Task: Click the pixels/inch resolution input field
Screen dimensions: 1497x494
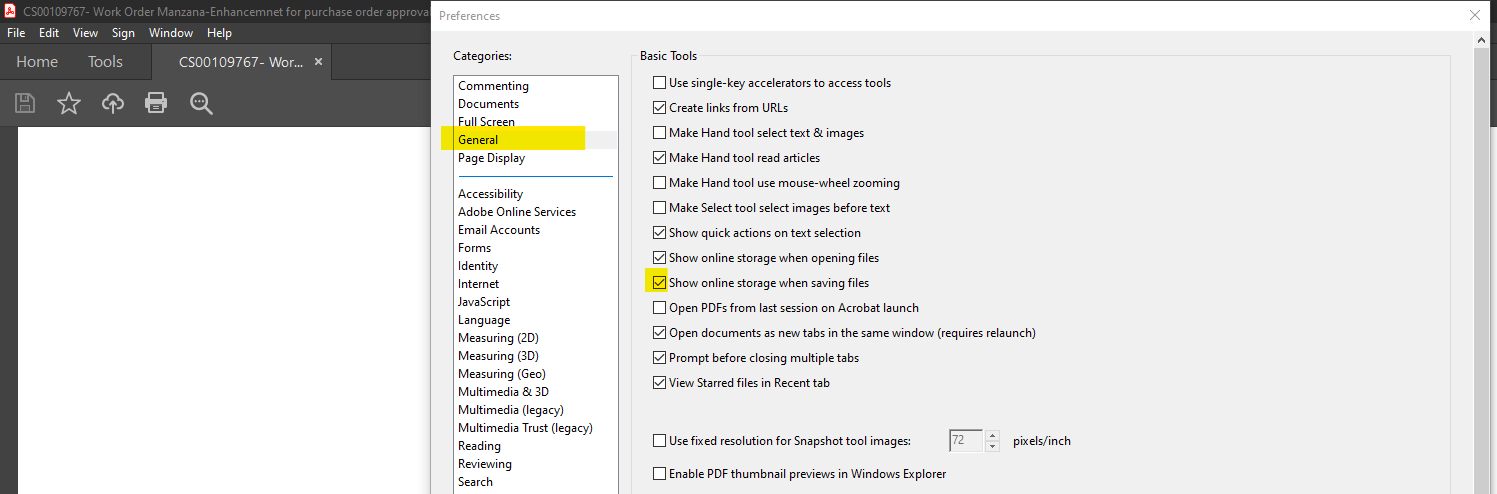Action: point(966,441)
